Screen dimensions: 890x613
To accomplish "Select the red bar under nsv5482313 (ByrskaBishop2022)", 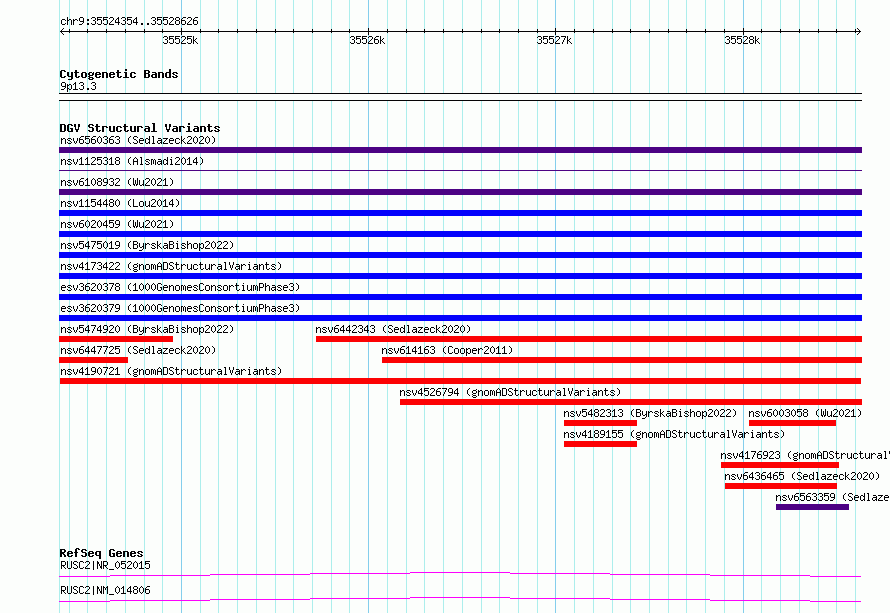I will click(600, 423).
